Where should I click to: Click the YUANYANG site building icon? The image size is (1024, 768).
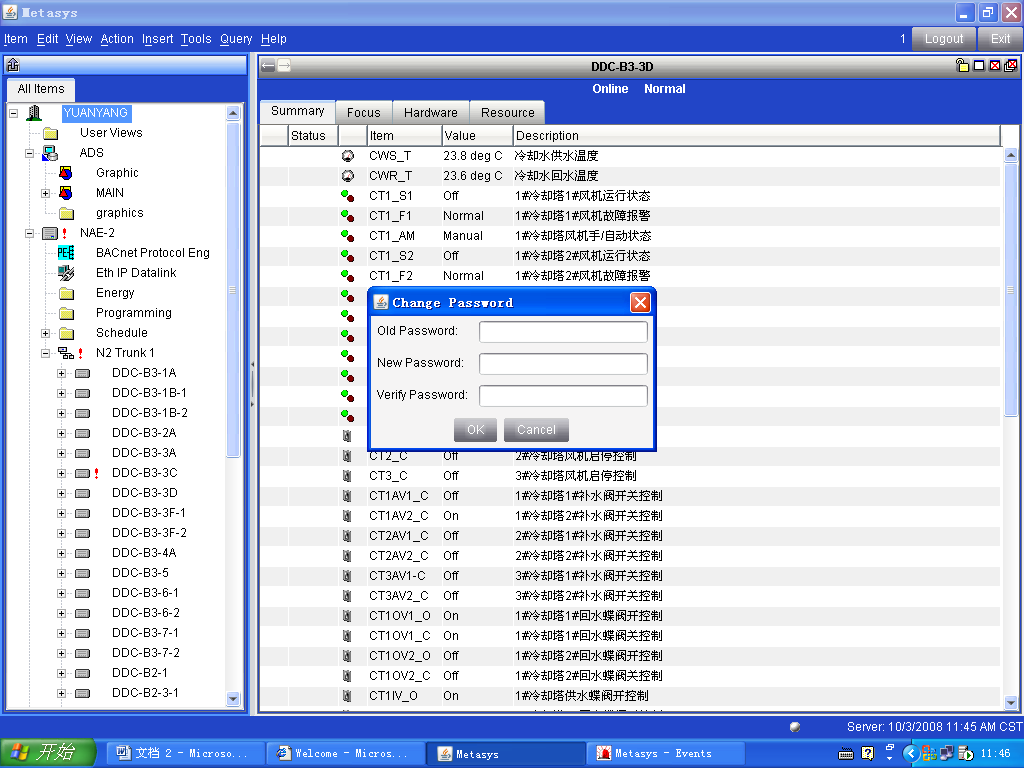point(34,113)
